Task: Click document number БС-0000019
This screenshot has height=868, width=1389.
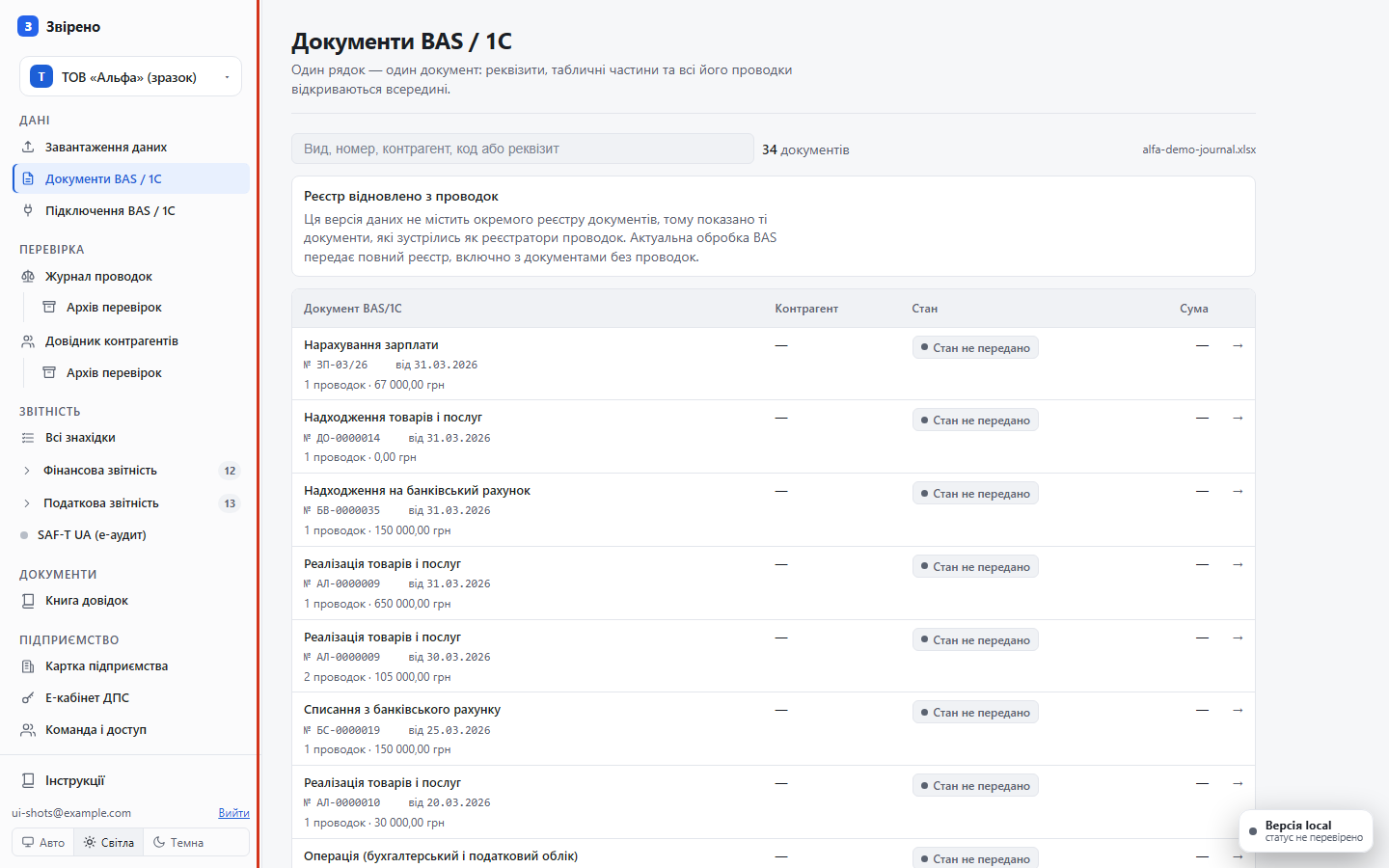Action: [341, 730]
